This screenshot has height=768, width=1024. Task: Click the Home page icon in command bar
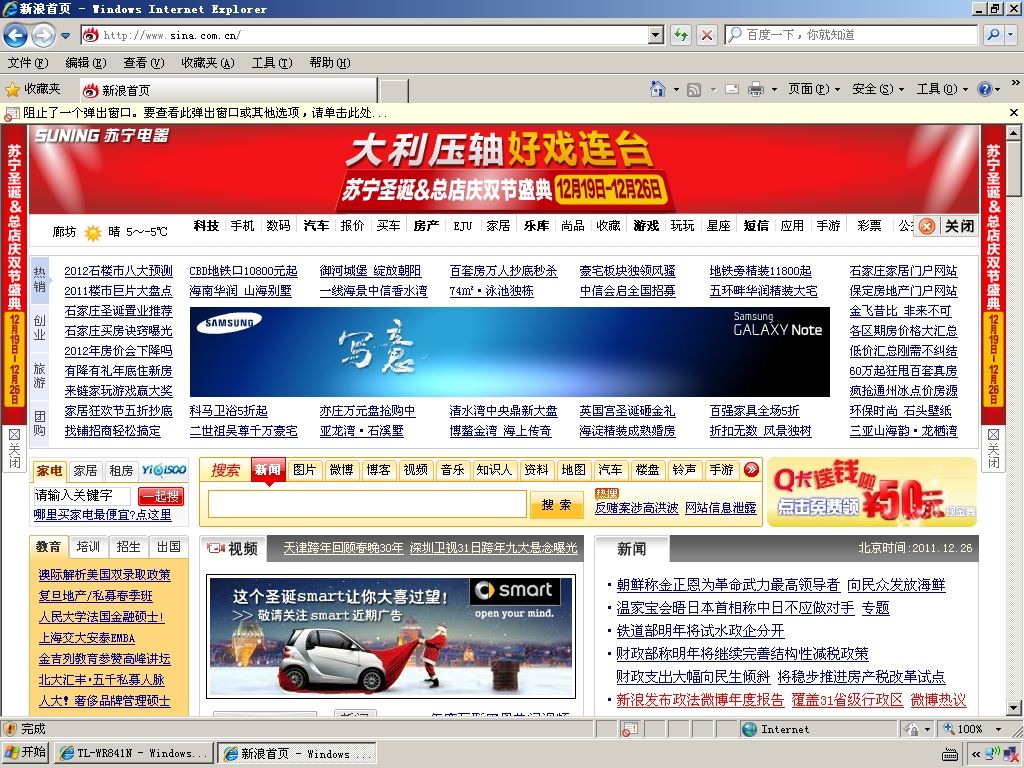(658, 89)
